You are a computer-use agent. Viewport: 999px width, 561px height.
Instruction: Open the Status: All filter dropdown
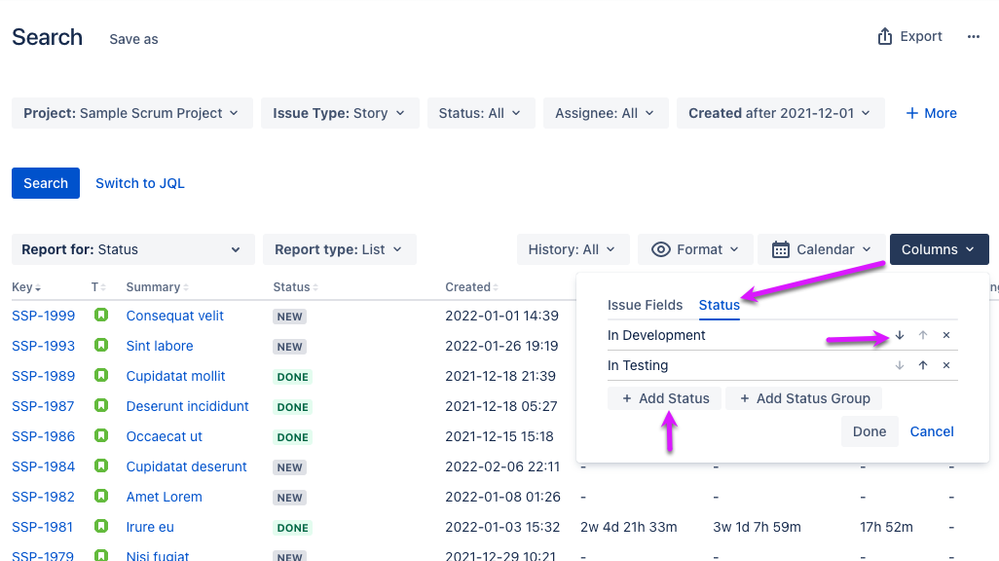[x=481, y=113]
